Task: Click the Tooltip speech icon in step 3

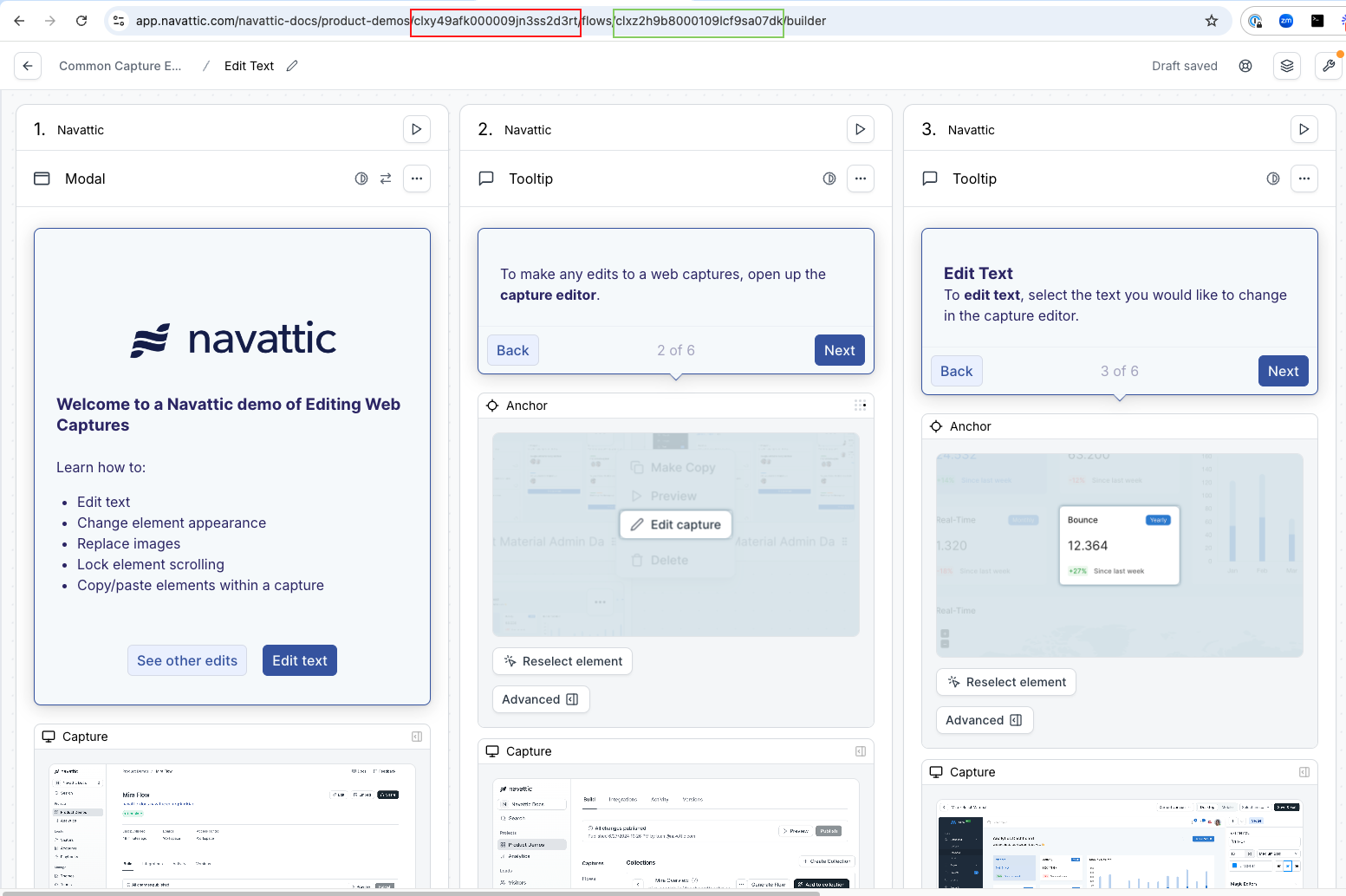Action: (930, 179)
